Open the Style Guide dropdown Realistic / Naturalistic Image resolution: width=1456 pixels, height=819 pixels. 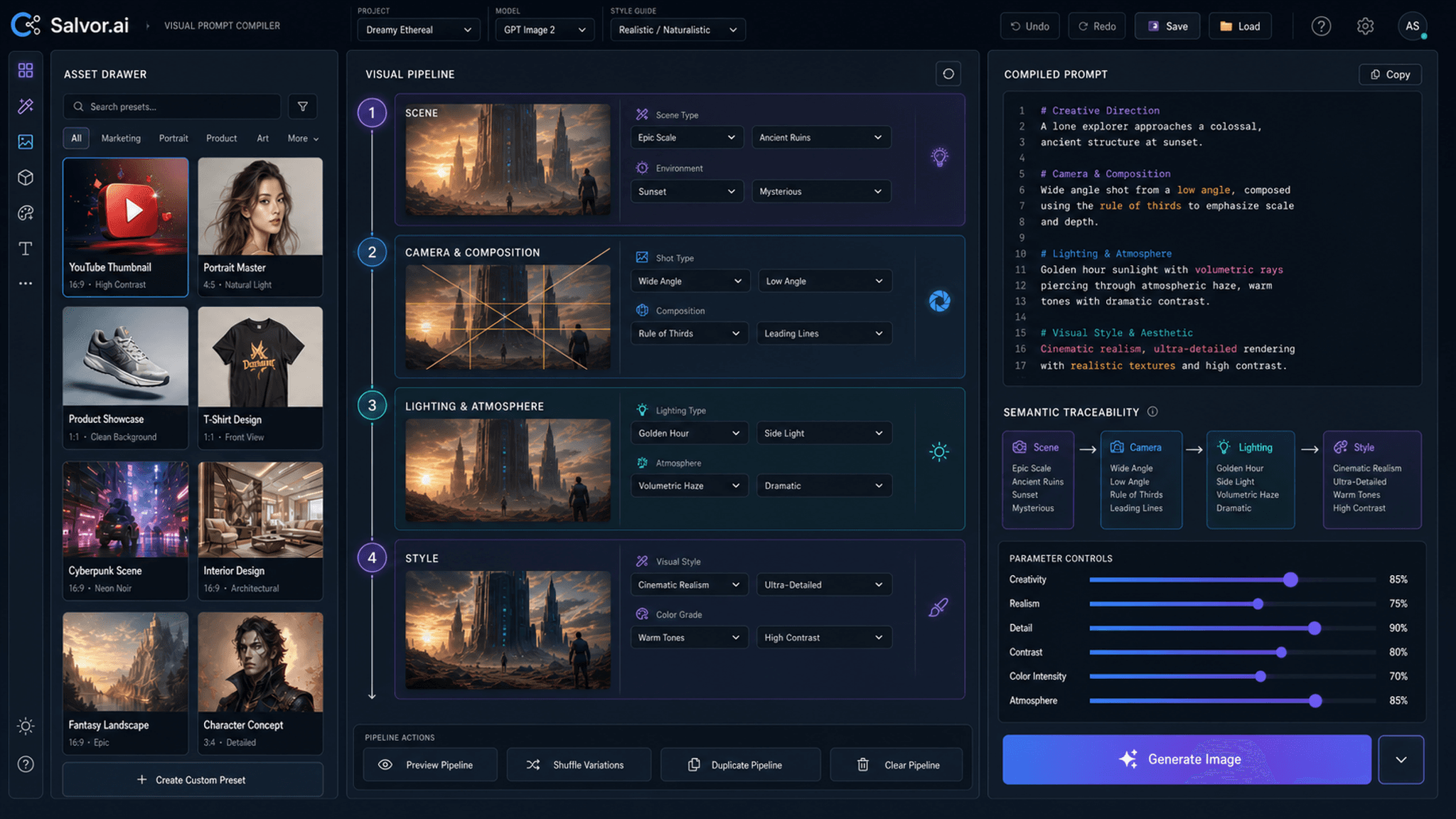[x=678, y=30]
